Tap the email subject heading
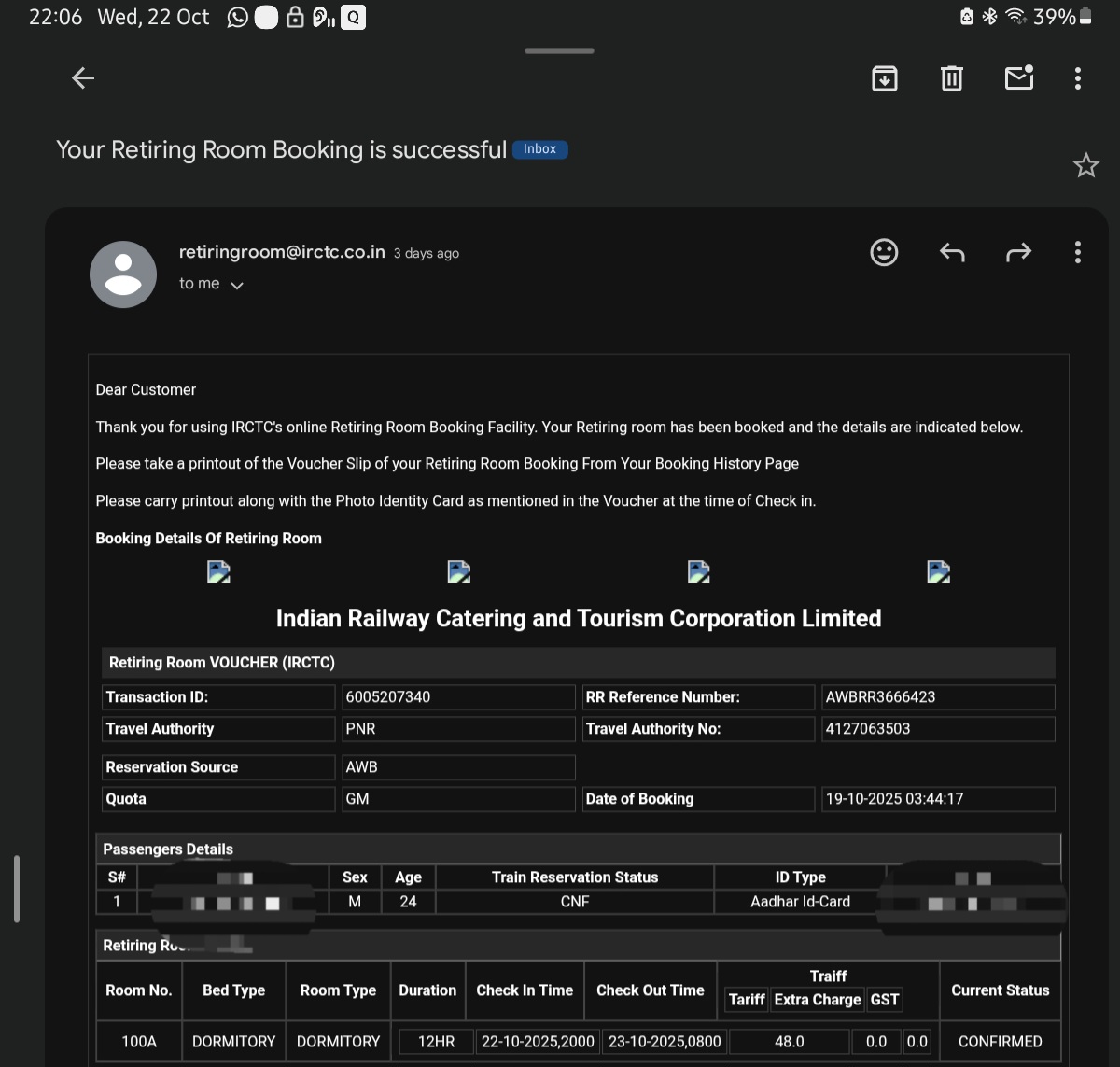Viewport: 1120px width, 1067px height. tap(281, 150)
